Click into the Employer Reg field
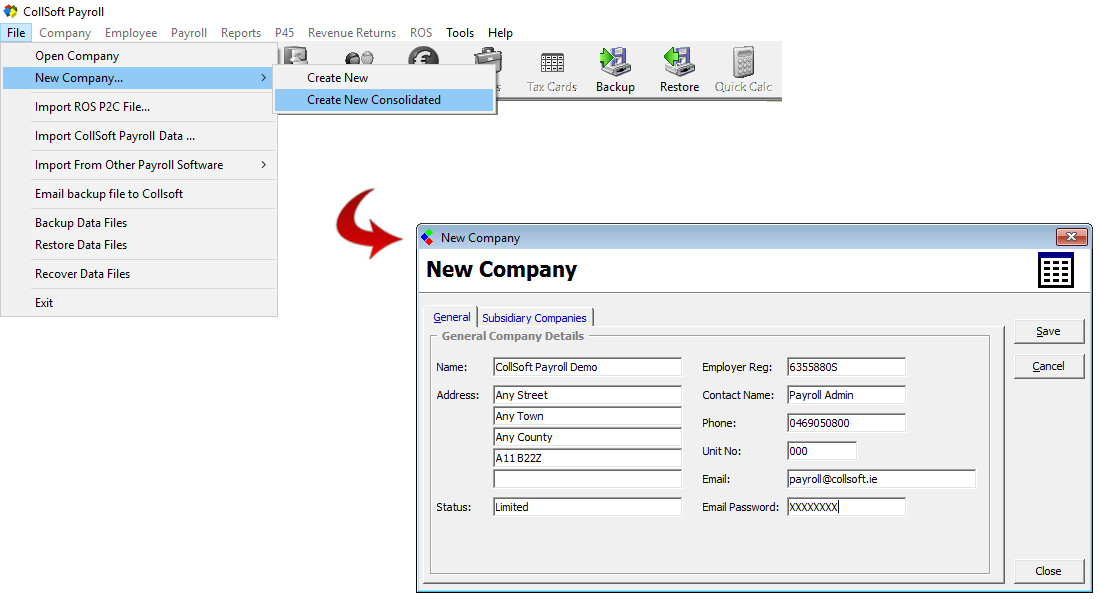The image size is (1100, 600). tap(845, 367)
